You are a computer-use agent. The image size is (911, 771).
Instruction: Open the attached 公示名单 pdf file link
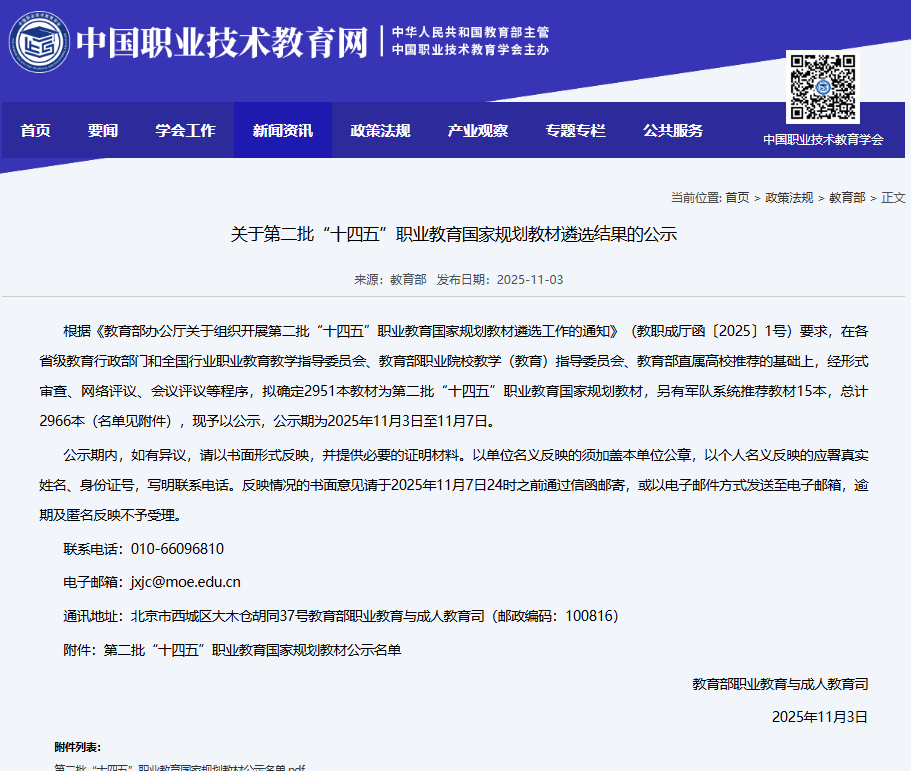pyautogui.click(x=180, y=768)
